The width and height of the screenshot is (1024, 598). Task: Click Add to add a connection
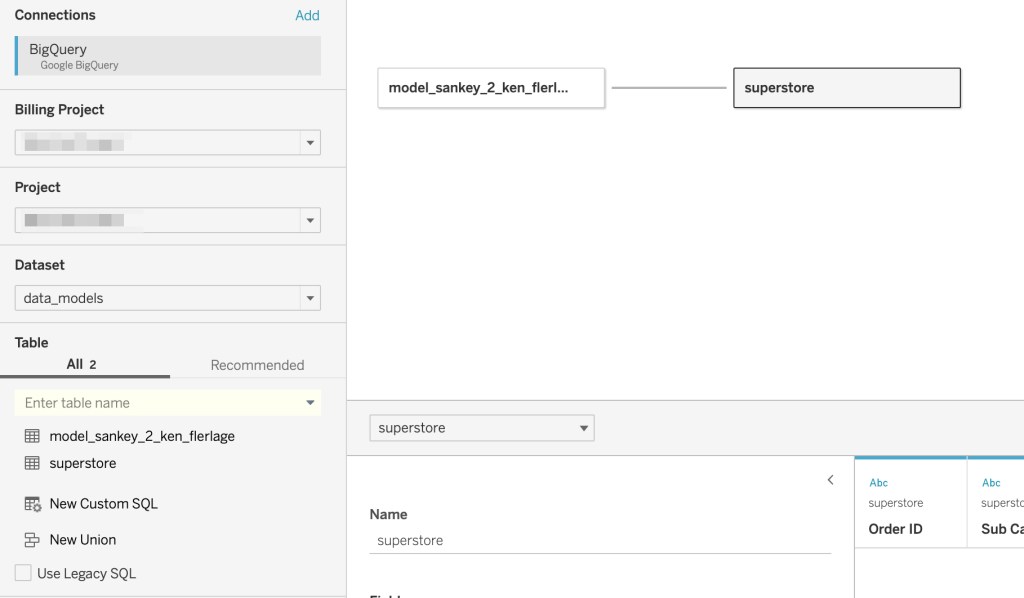pos(307,16)
